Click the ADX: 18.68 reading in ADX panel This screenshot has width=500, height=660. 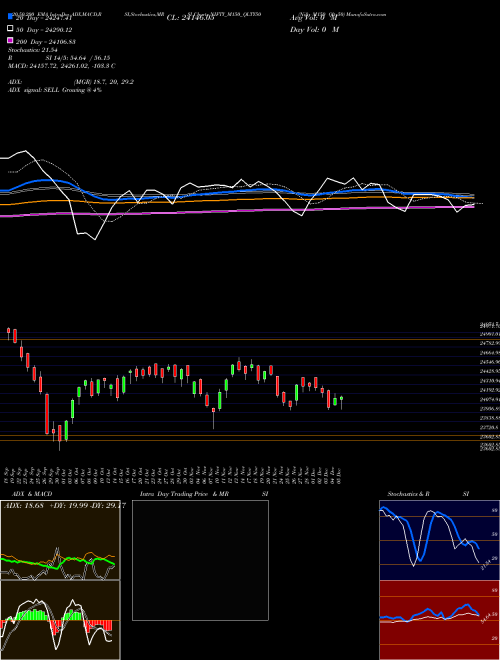click(x=24, y=506)
